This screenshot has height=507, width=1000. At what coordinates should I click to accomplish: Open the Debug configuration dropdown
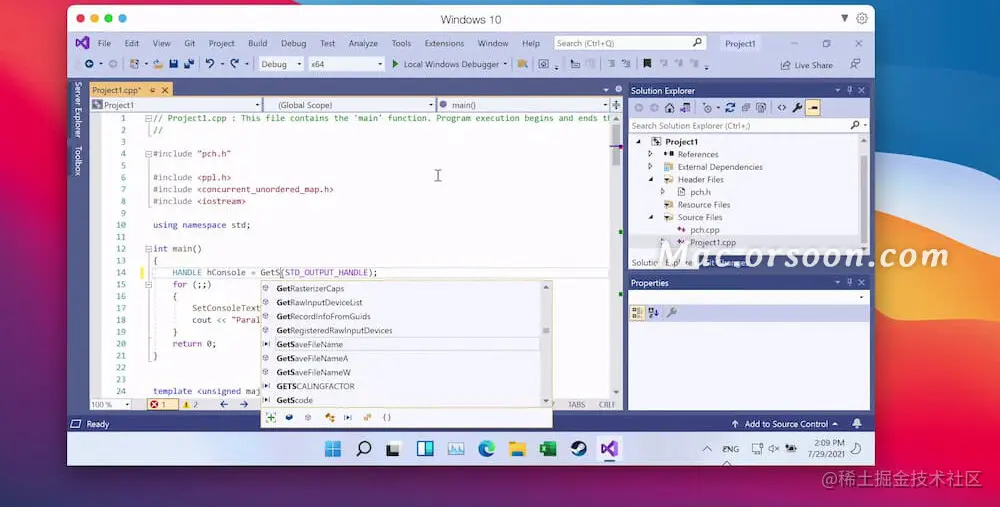[x=281, y=64]
